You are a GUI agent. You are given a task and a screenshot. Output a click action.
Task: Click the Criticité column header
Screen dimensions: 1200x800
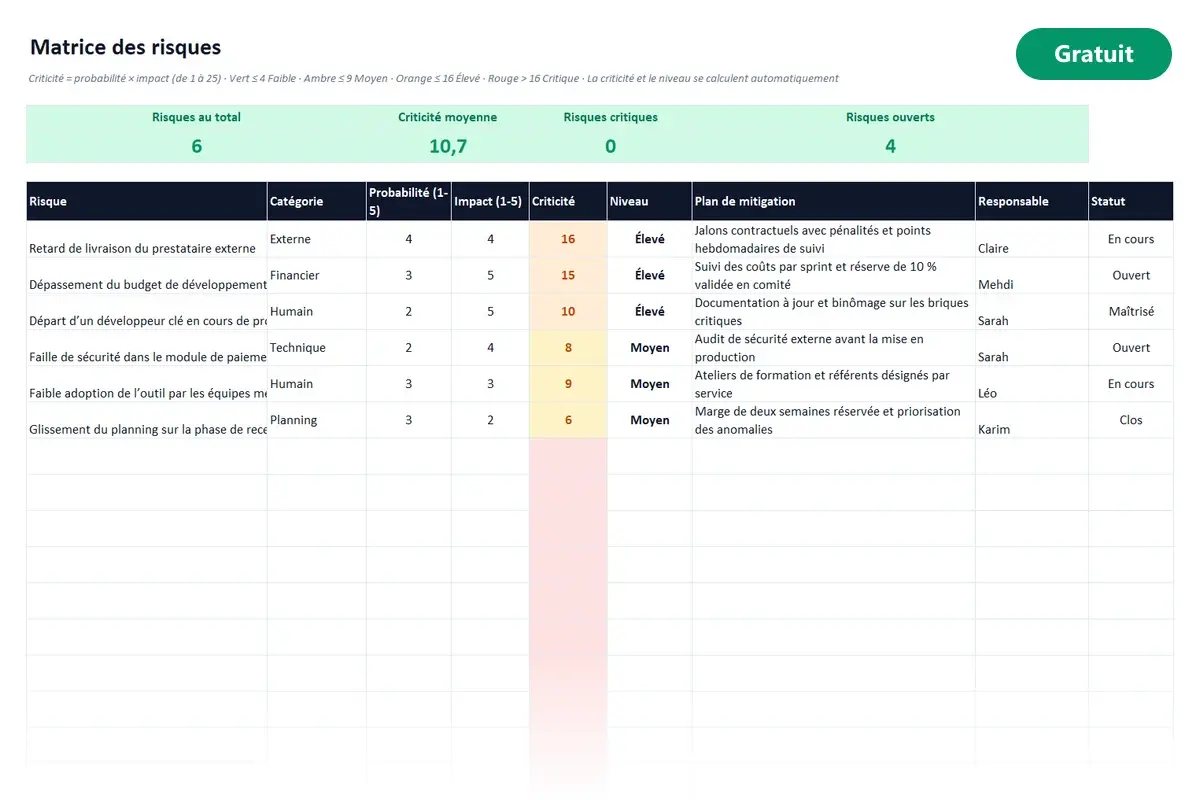tap(568, 201)
